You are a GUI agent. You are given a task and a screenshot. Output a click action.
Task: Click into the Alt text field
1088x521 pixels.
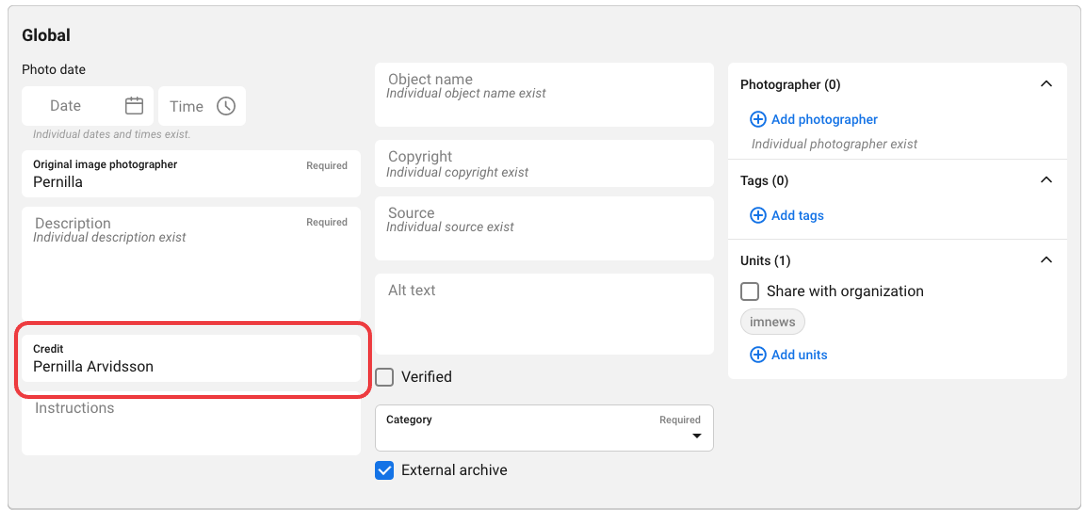[x=544, y=315]
